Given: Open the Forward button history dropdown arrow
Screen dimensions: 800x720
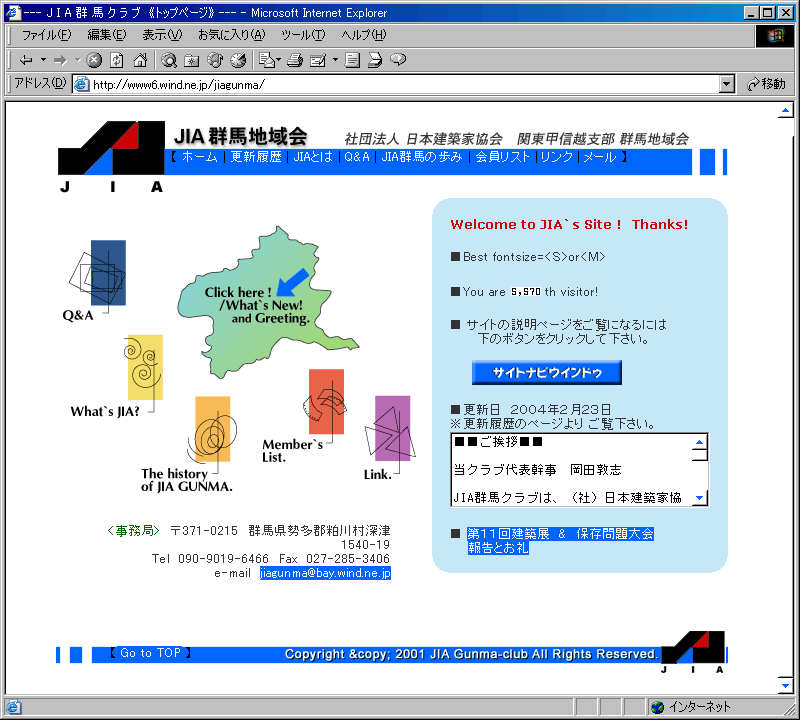Looking at the screenshot, I should pos(78,60).
